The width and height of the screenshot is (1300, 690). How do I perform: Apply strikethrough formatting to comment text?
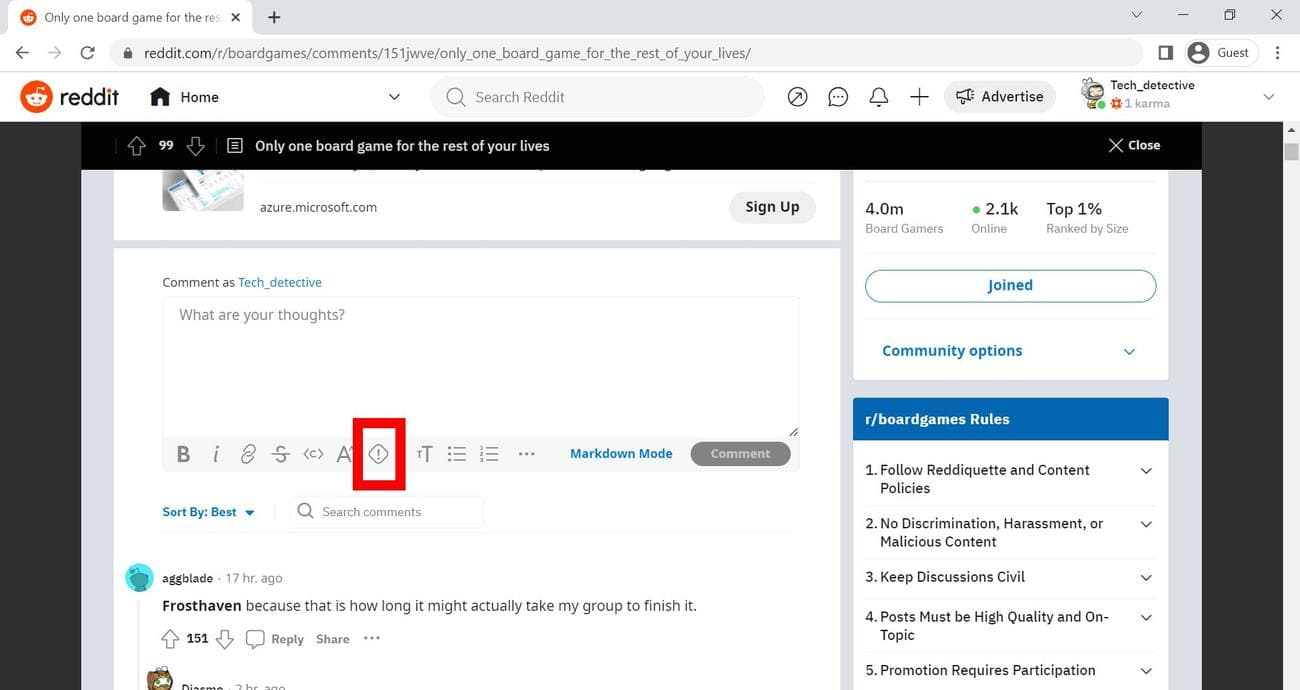(281, 454)
